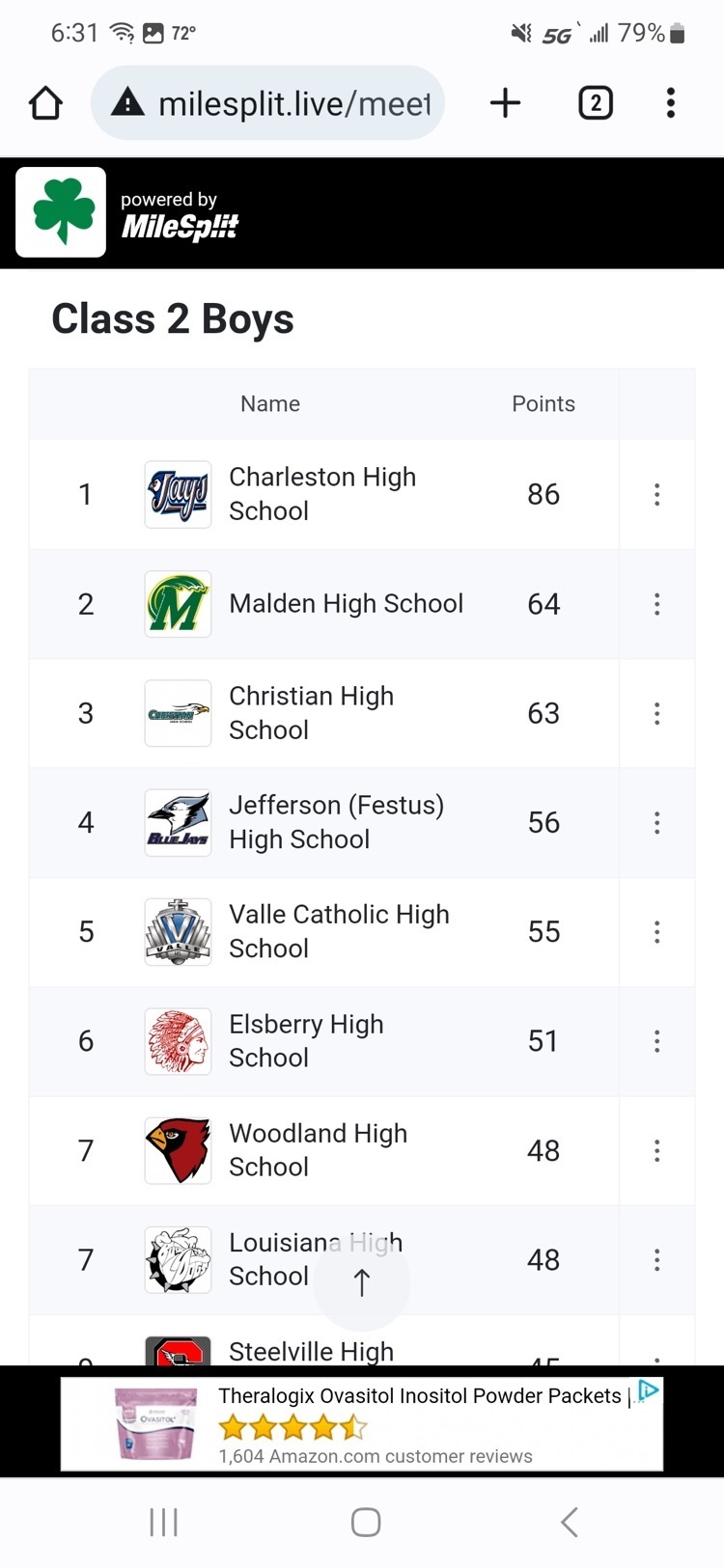Tap the AdChoices icon on the ad
Viewport: 724px width, 1568px height.
[x=649, y=1390]
